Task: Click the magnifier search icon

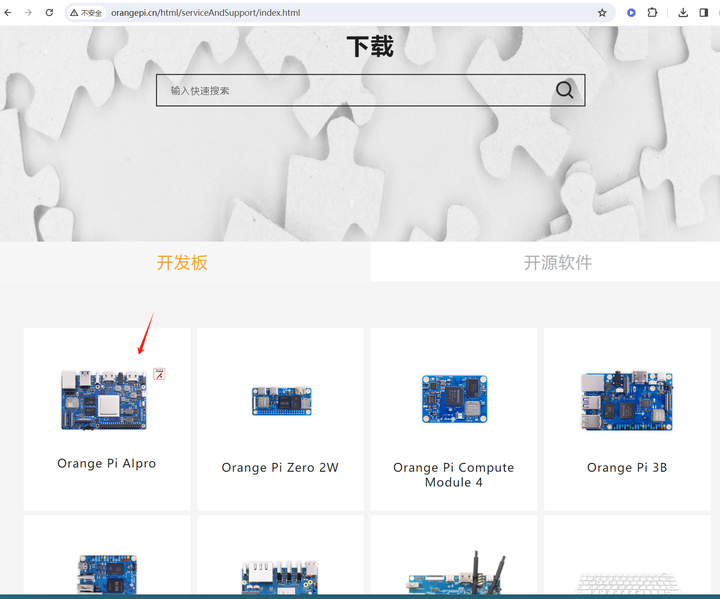Action: pyautogui.click(x=564, y=90)
